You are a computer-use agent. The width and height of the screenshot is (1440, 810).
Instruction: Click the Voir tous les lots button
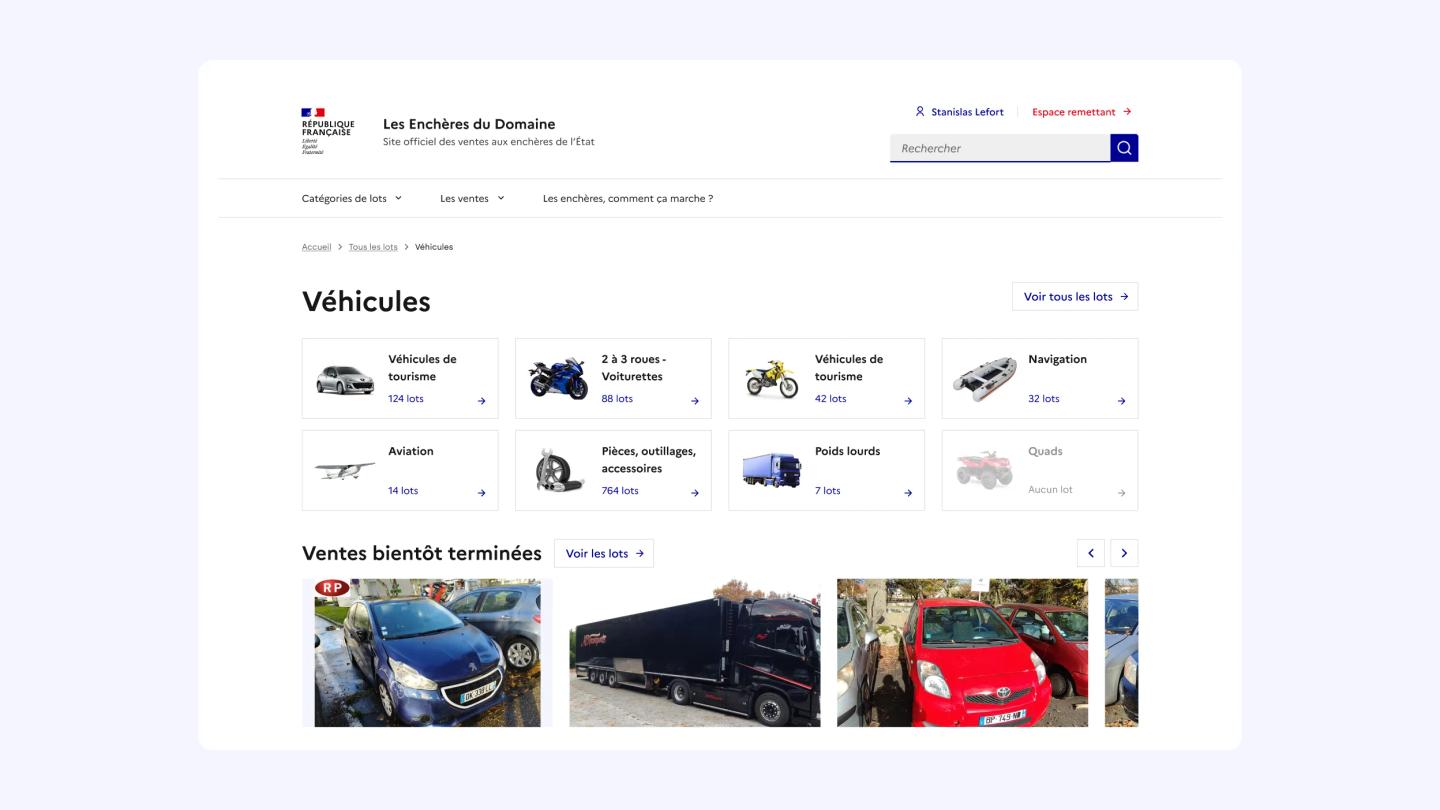(1075, 297)
